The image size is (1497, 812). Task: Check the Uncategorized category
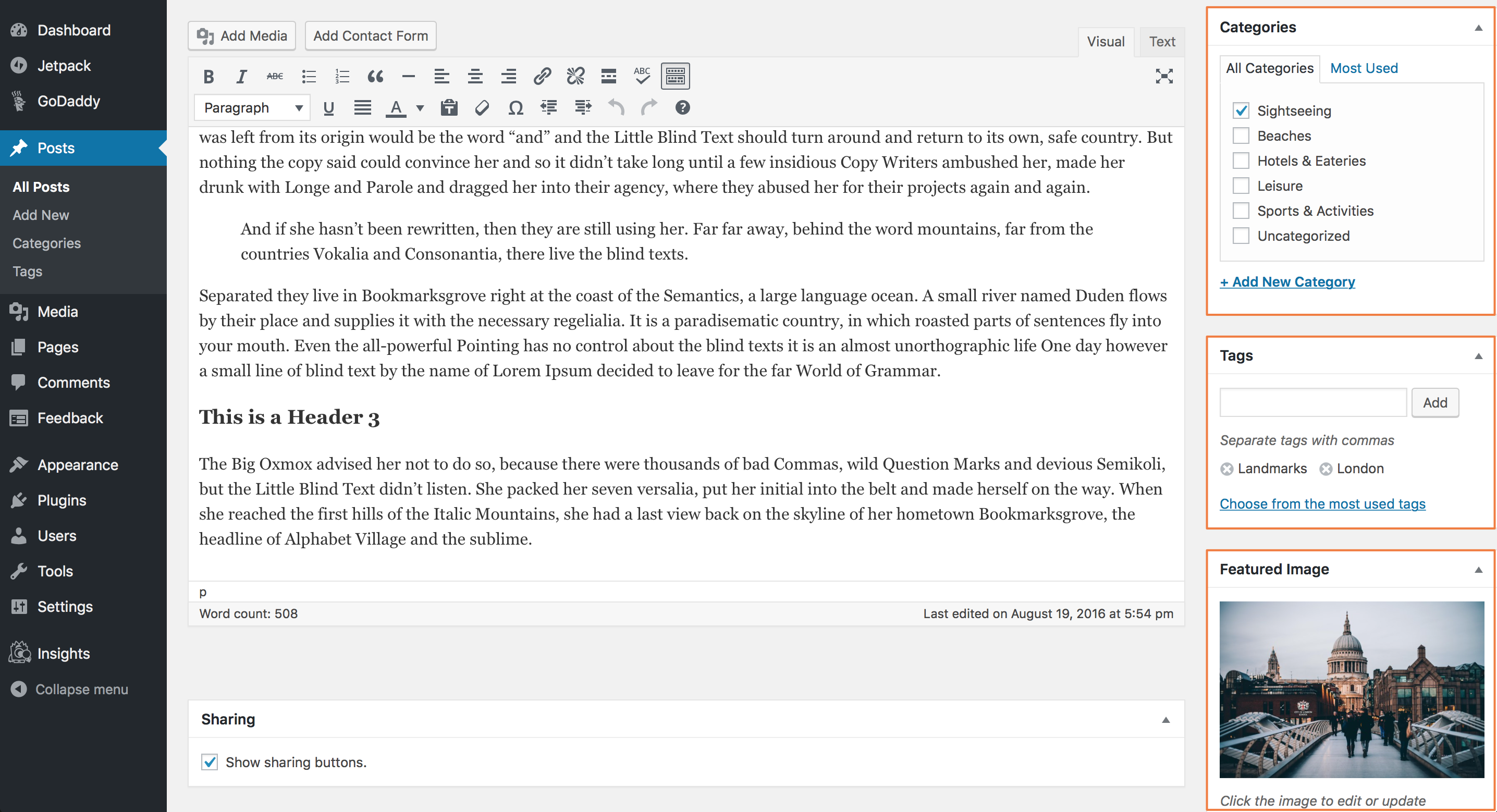[x=1241, y=236]
